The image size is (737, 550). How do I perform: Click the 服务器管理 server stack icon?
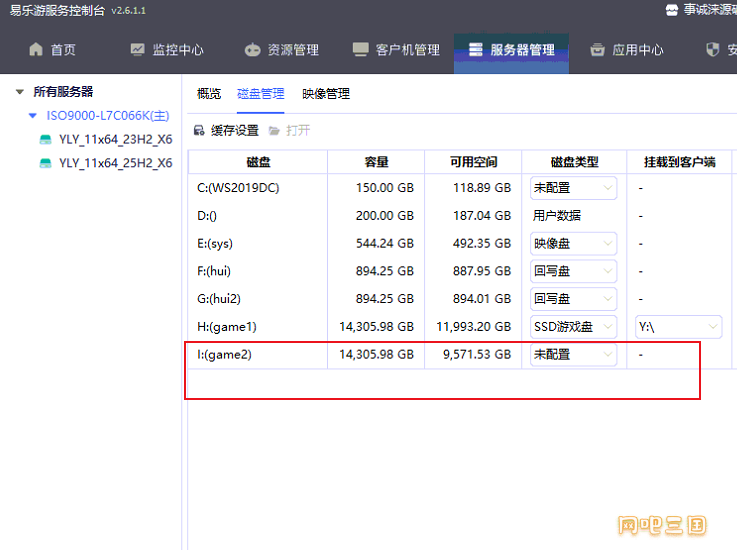[x=476, y=49]
